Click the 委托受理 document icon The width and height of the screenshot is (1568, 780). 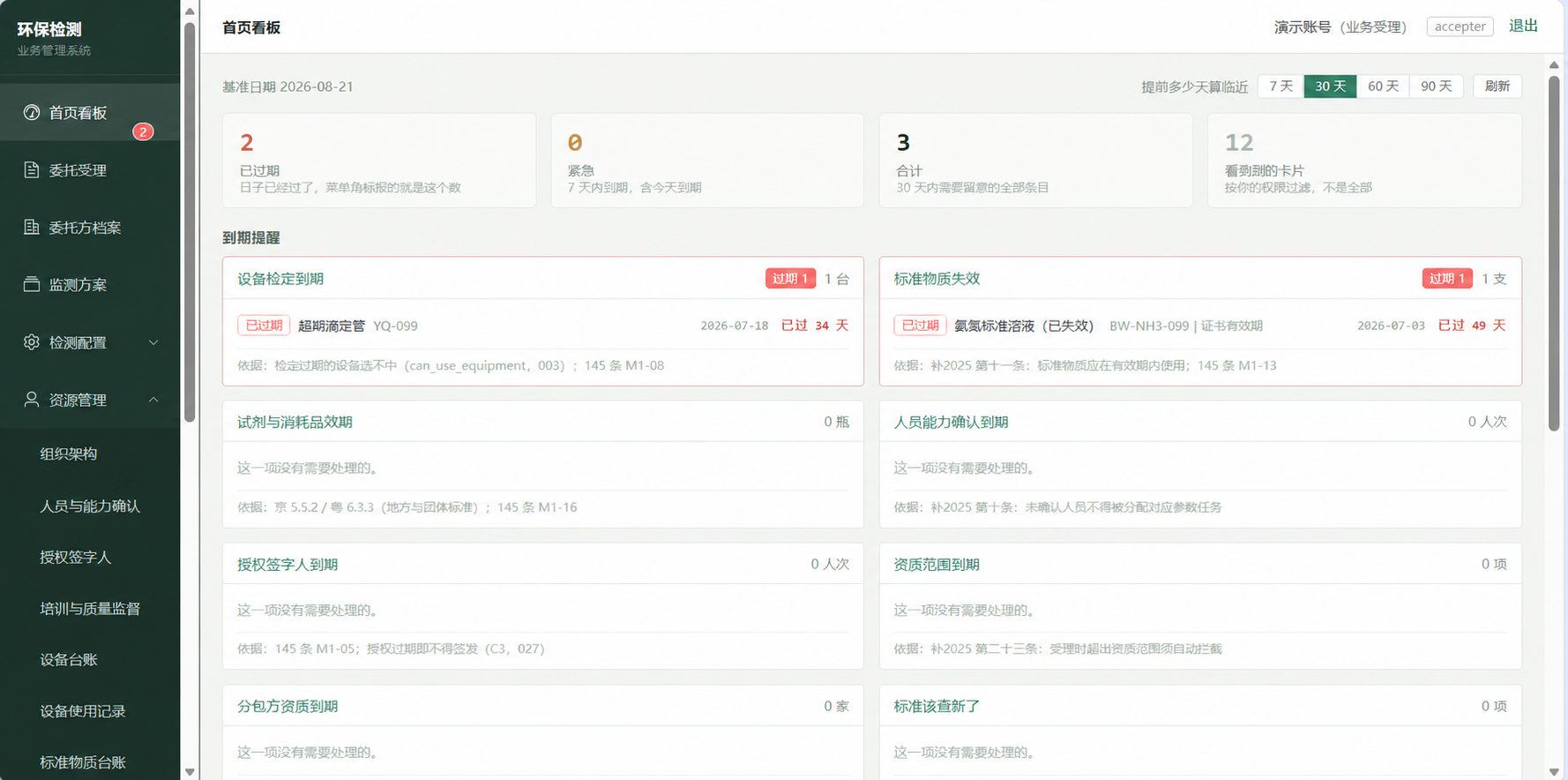pos(32,169)
